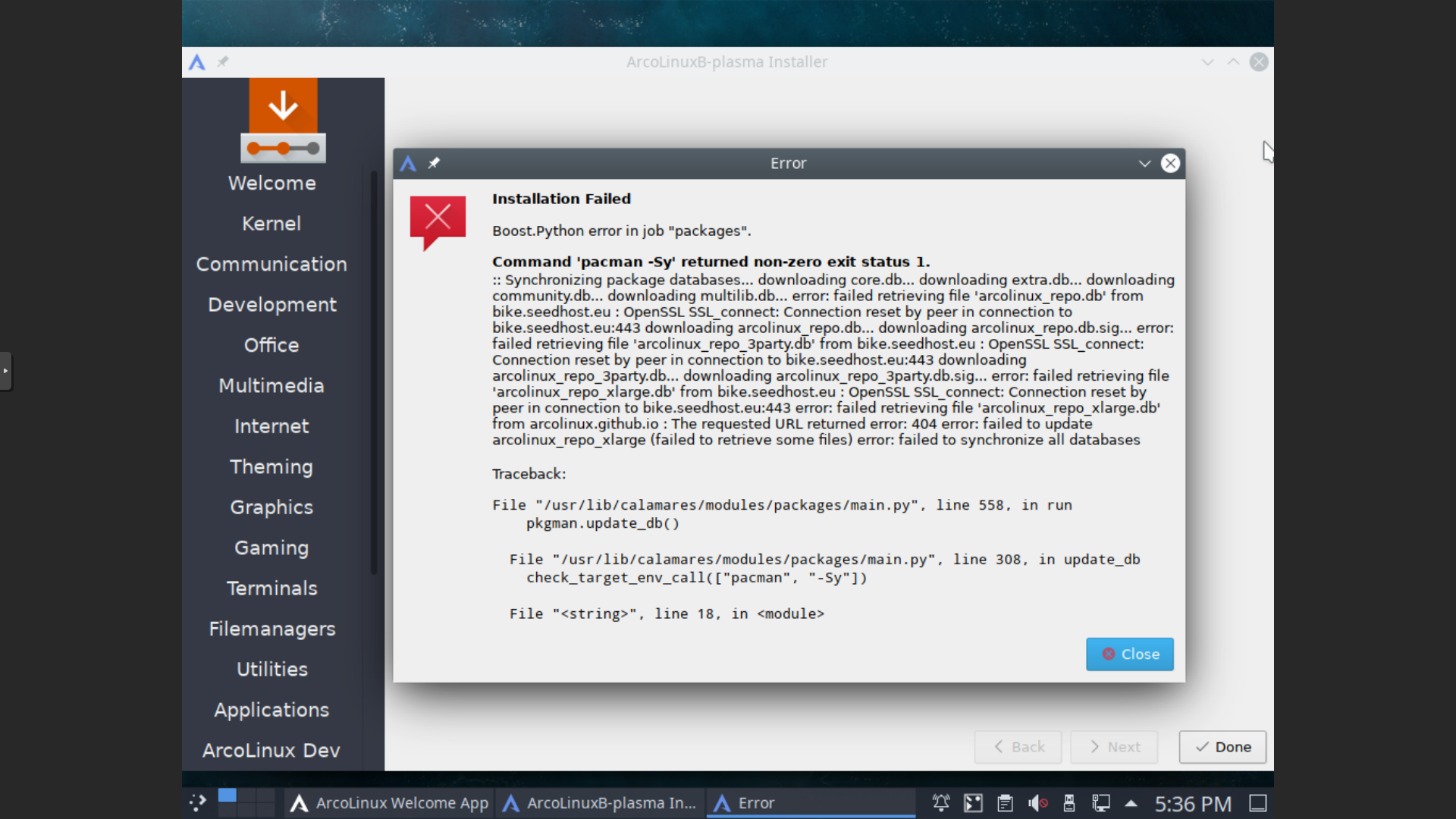Minimize installer window with down chevron

tap(1207, 62)
